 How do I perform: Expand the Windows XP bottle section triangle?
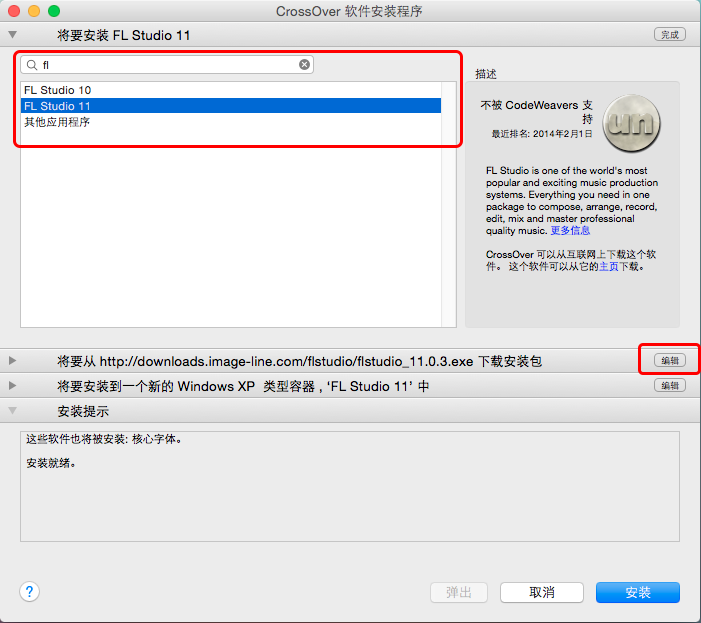[x=13, y=386]
